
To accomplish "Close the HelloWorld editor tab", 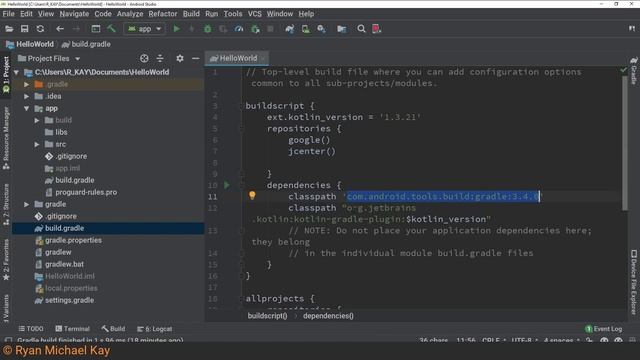I will (x=263, y=58).
